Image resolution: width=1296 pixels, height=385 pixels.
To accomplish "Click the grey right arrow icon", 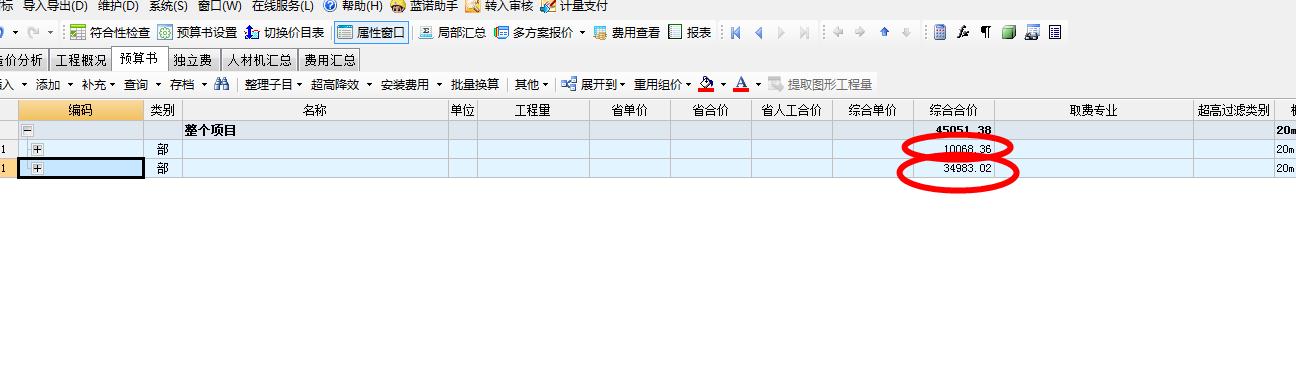I will (860, 32).
